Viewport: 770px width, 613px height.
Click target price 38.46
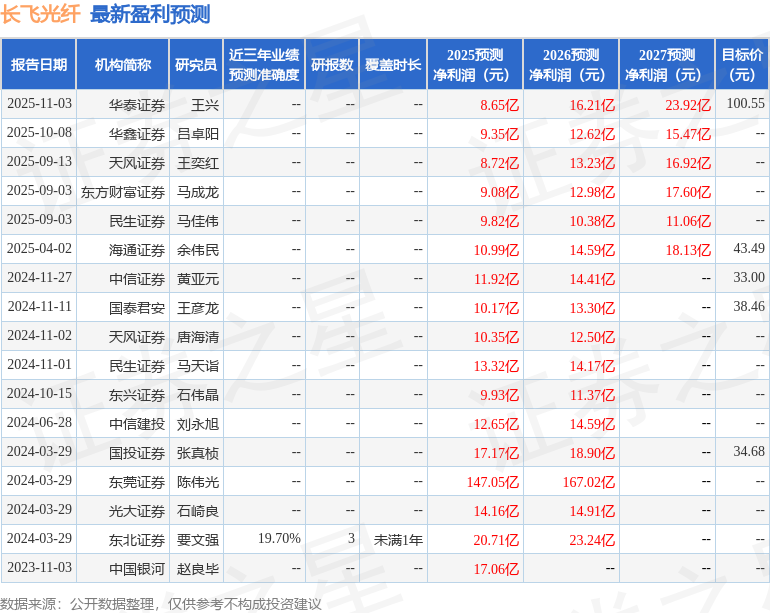click(749, 306)
